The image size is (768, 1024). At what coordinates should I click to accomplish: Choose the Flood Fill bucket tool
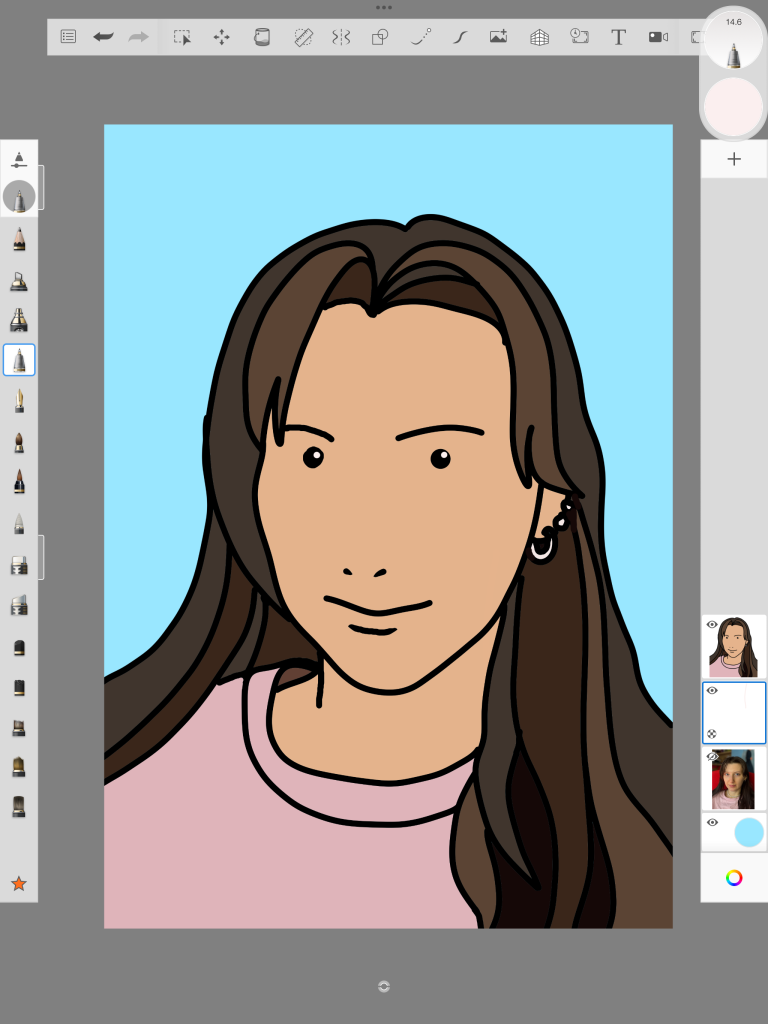(x=262, y=37)
